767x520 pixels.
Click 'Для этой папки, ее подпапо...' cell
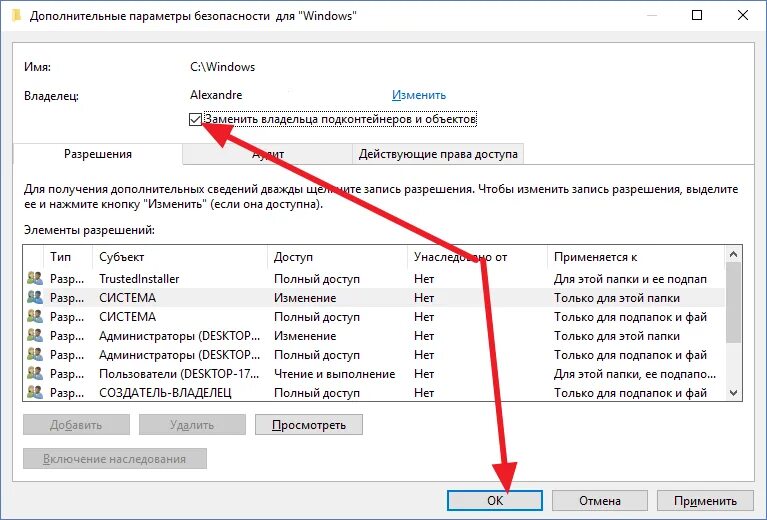tap(634, 374)
